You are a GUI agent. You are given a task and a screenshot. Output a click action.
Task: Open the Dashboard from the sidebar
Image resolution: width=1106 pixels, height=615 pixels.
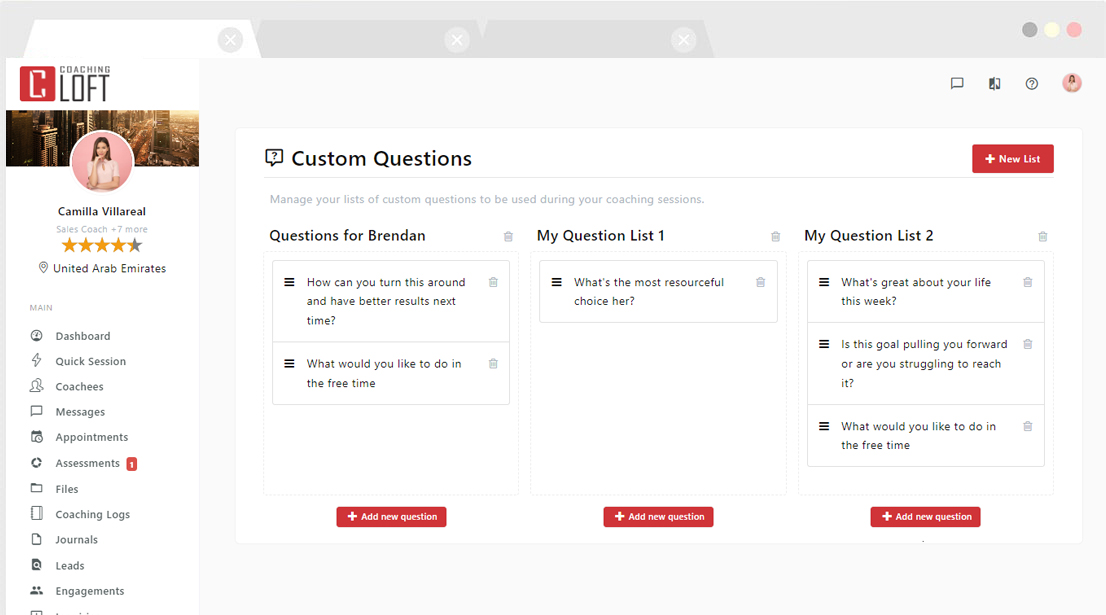[82, 336]
